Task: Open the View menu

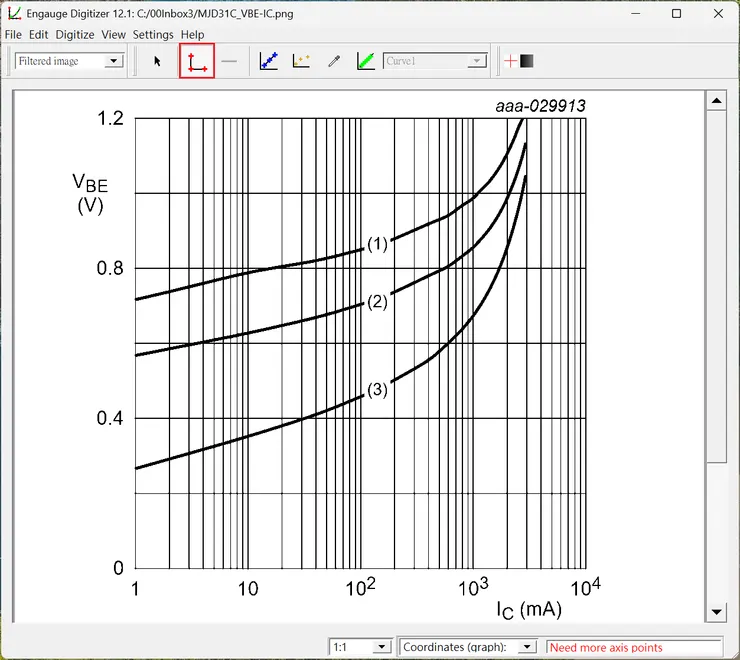Action: coord(113,34)
